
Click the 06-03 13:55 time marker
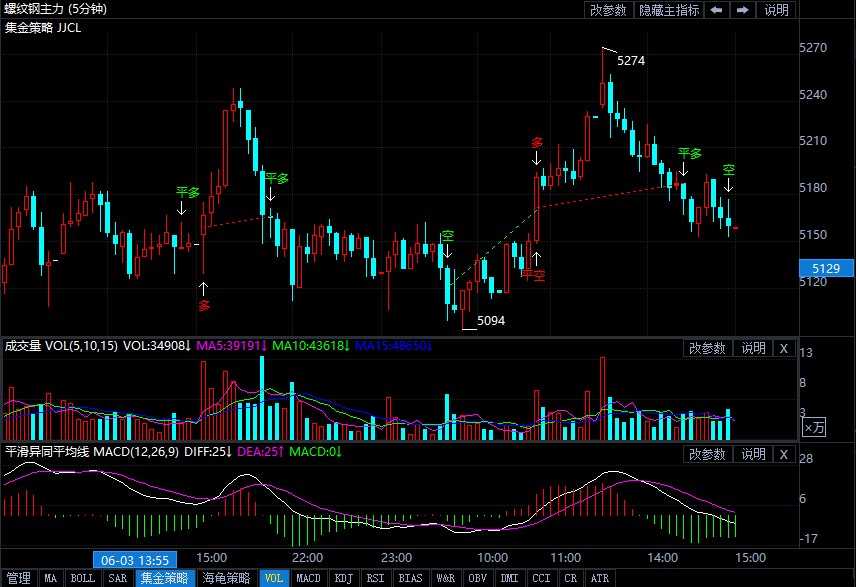tap(135, 559)
